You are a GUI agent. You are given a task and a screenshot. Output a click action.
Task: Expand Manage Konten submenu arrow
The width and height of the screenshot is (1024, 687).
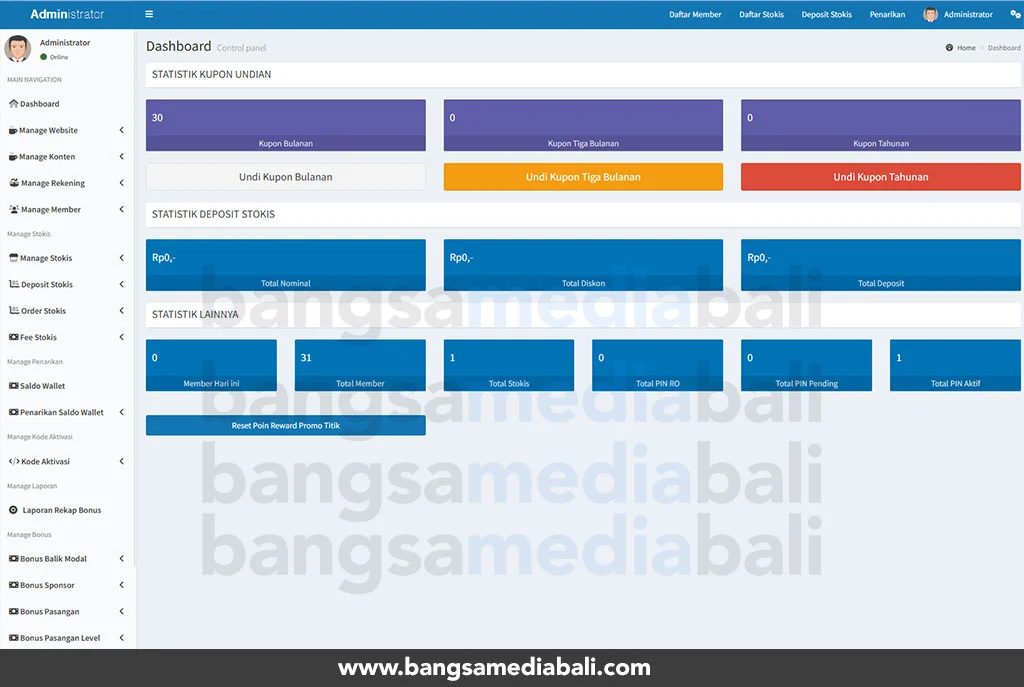121,156
